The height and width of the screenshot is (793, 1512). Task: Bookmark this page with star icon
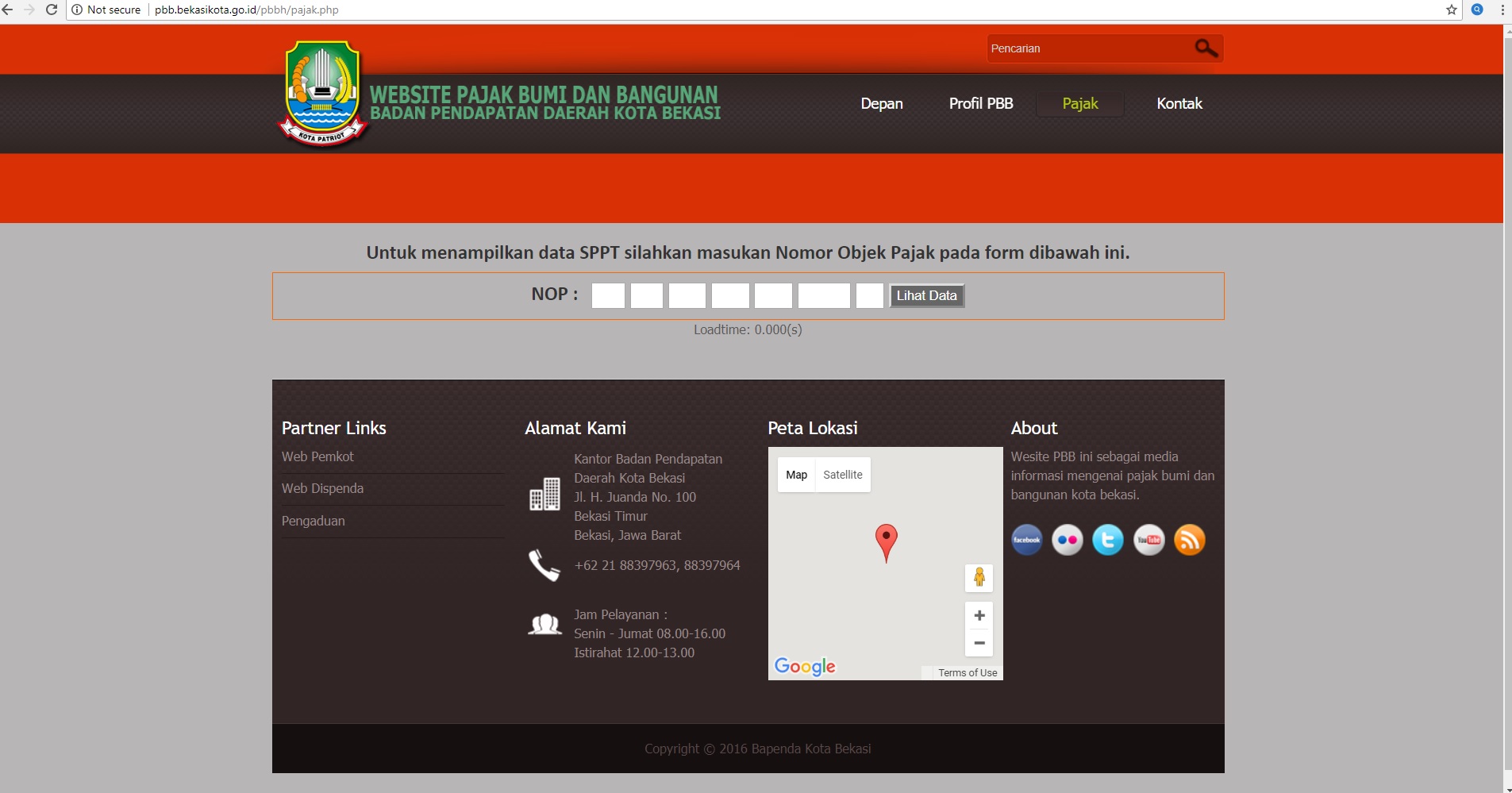pos(1452,10)
